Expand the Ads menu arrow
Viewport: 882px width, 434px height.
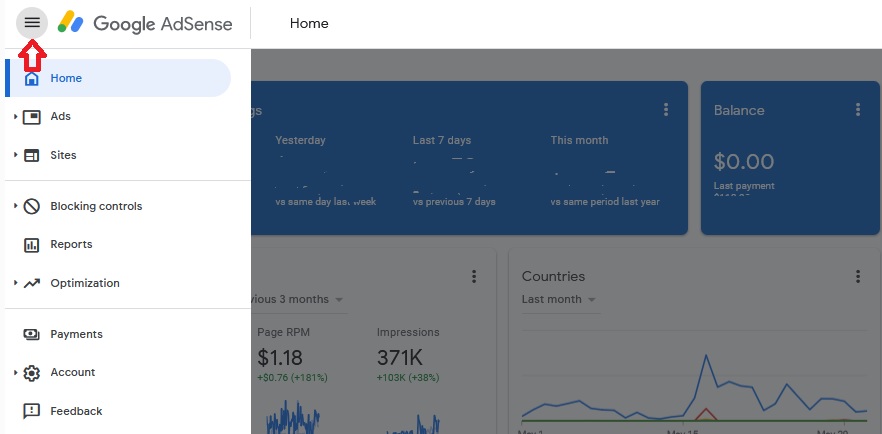[x=16, y=116]
